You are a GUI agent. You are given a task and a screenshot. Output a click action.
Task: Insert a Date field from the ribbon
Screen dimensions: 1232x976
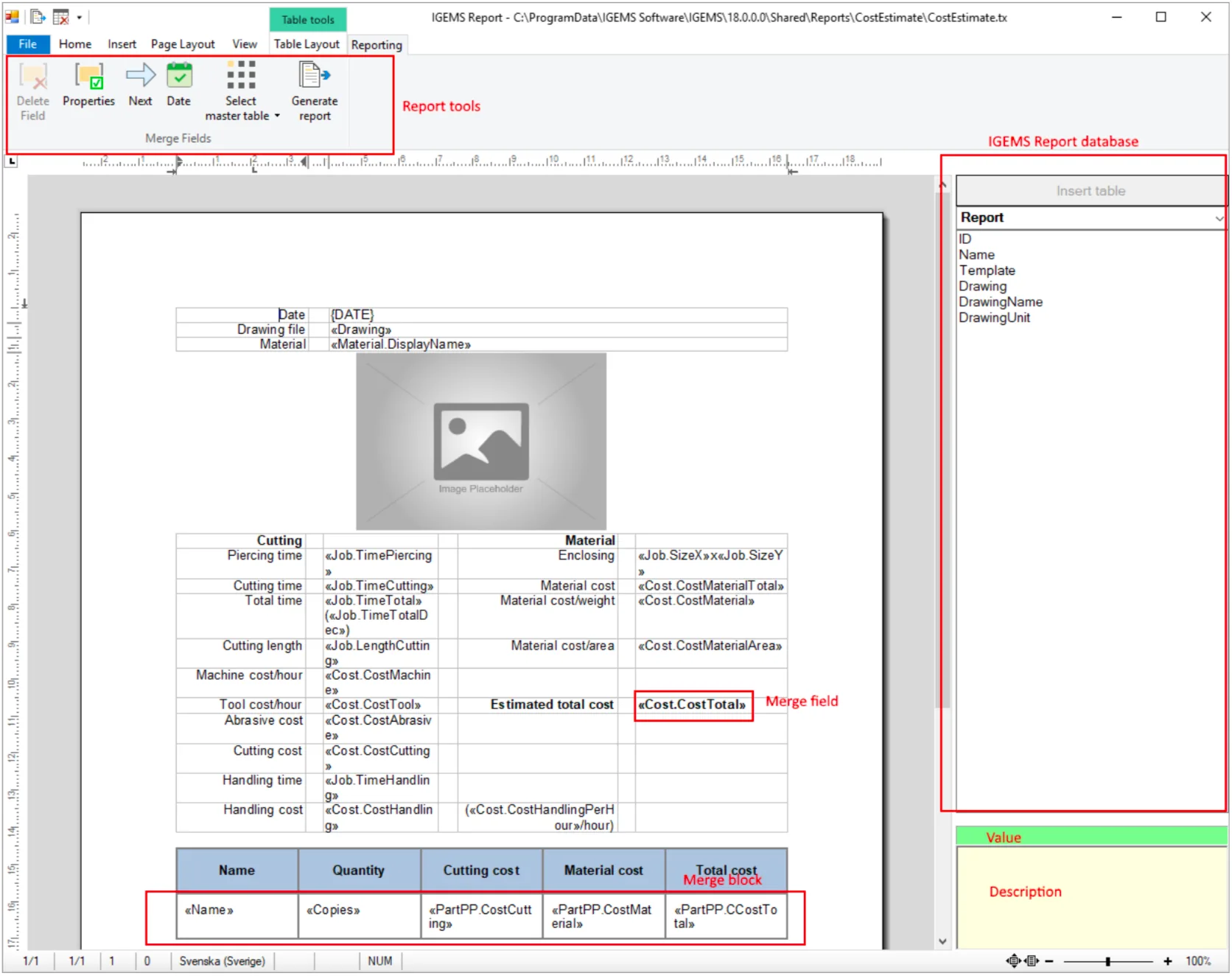pos(178,77)
